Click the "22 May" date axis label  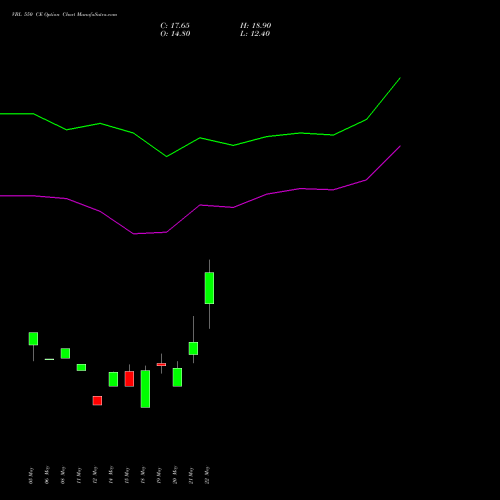tap(207, 475)
